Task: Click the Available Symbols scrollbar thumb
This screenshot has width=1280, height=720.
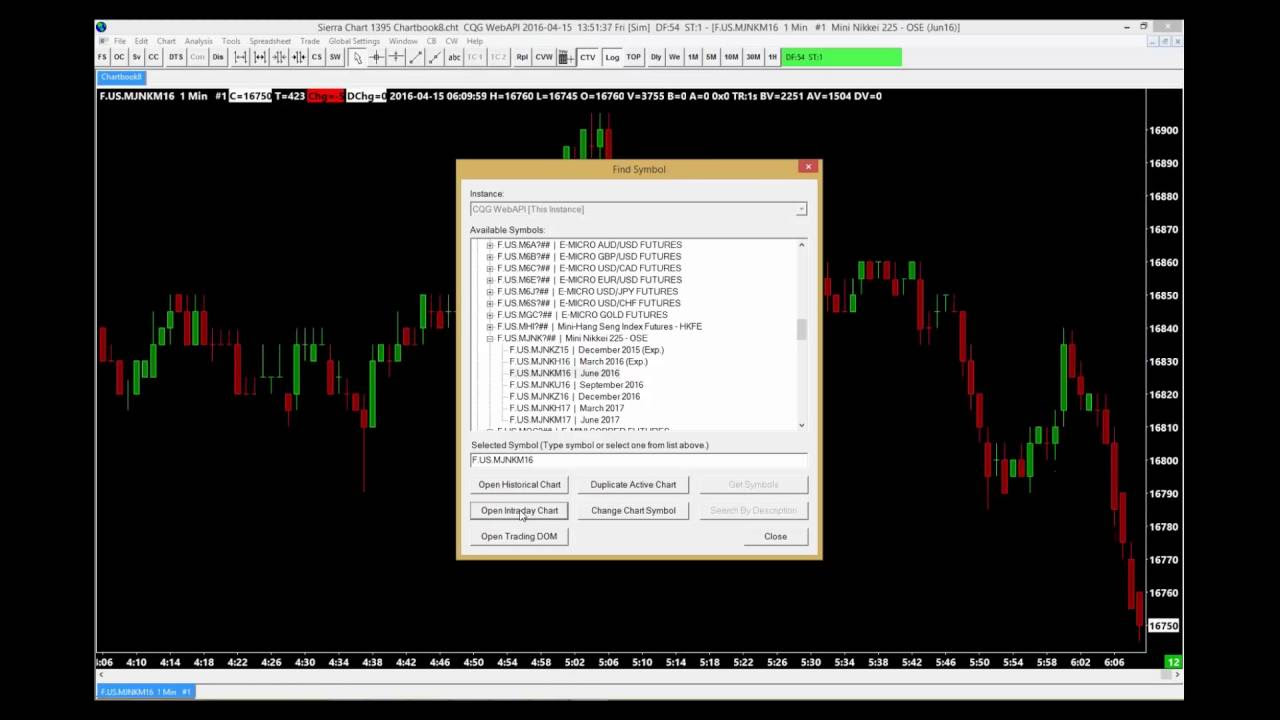Action: [801, 330]
